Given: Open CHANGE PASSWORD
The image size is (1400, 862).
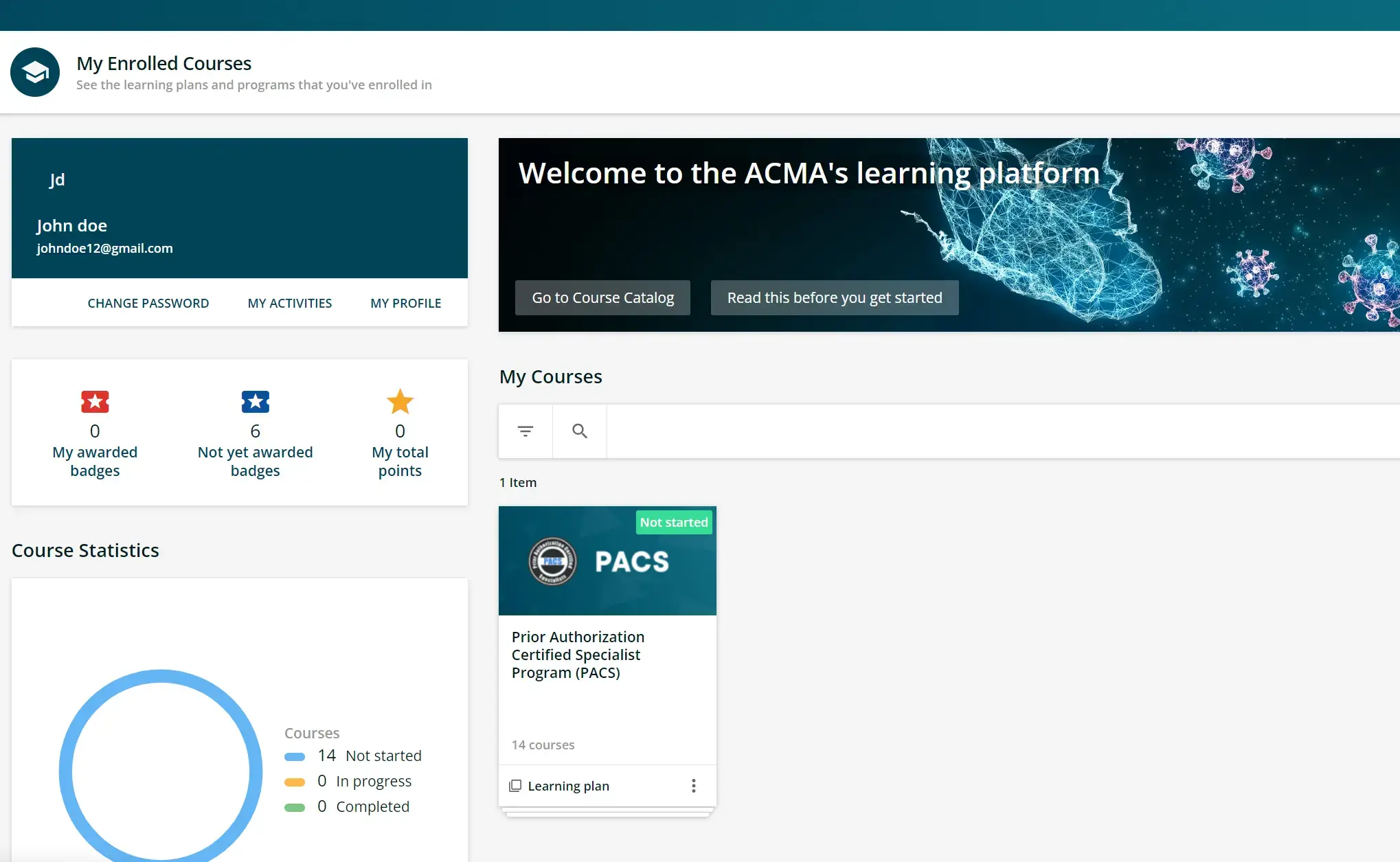Looking at the screenshot, I should (148, 303).
